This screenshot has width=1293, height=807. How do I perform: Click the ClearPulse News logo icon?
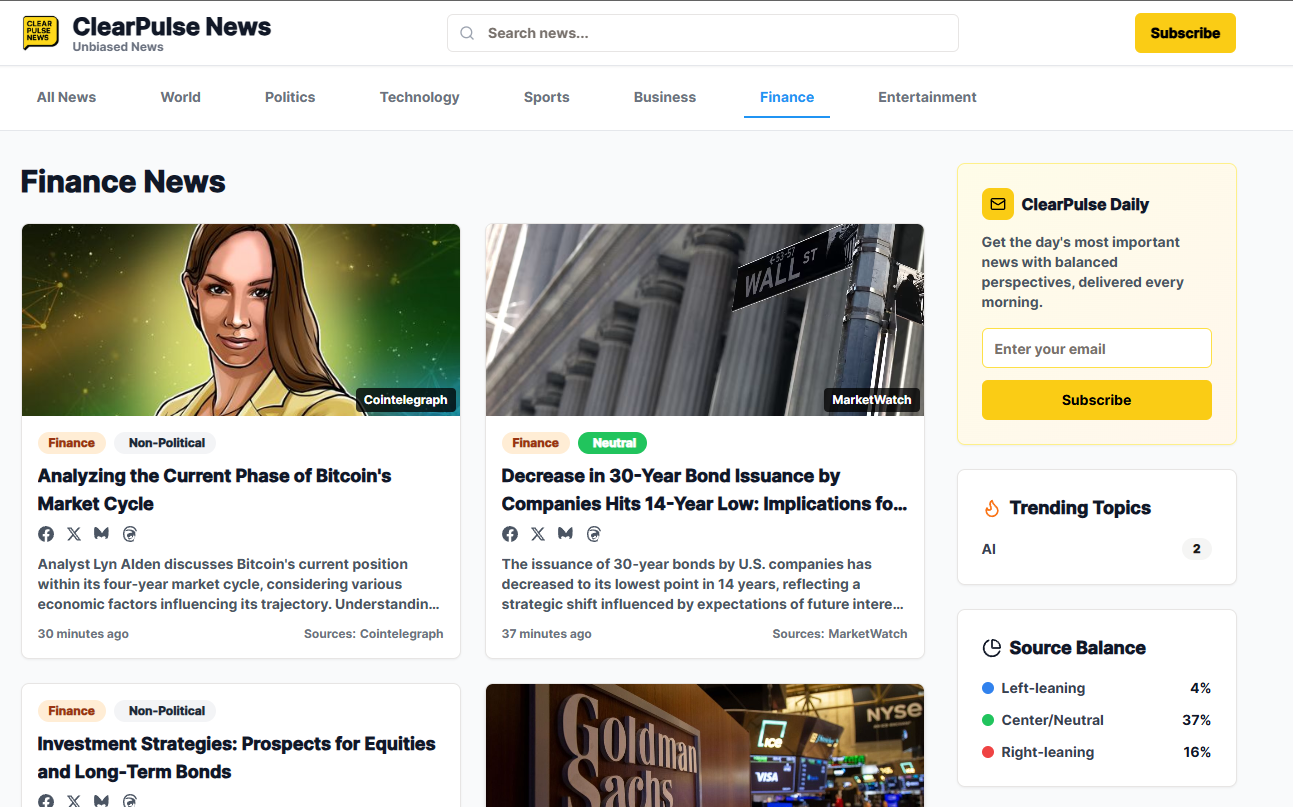pos(41,33)
